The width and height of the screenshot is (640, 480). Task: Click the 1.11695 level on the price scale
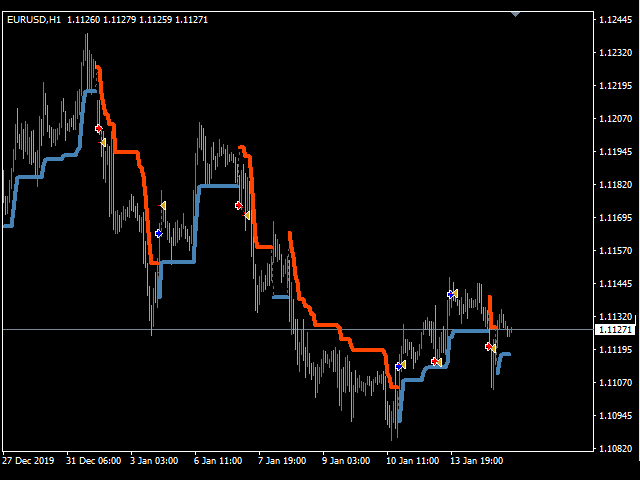pos(612,218)
